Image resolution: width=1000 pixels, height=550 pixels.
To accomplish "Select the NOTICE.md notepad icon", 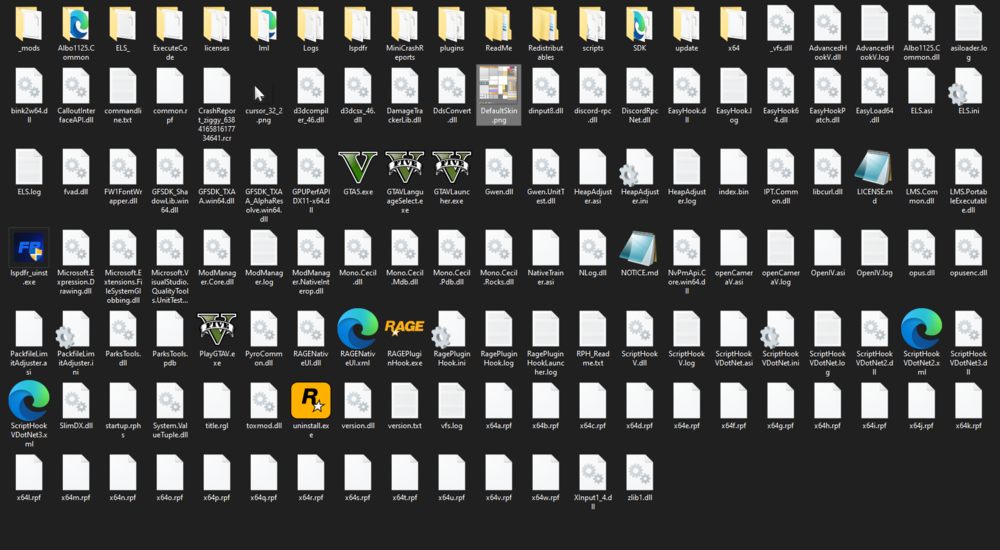I will [x=639, y=248].
